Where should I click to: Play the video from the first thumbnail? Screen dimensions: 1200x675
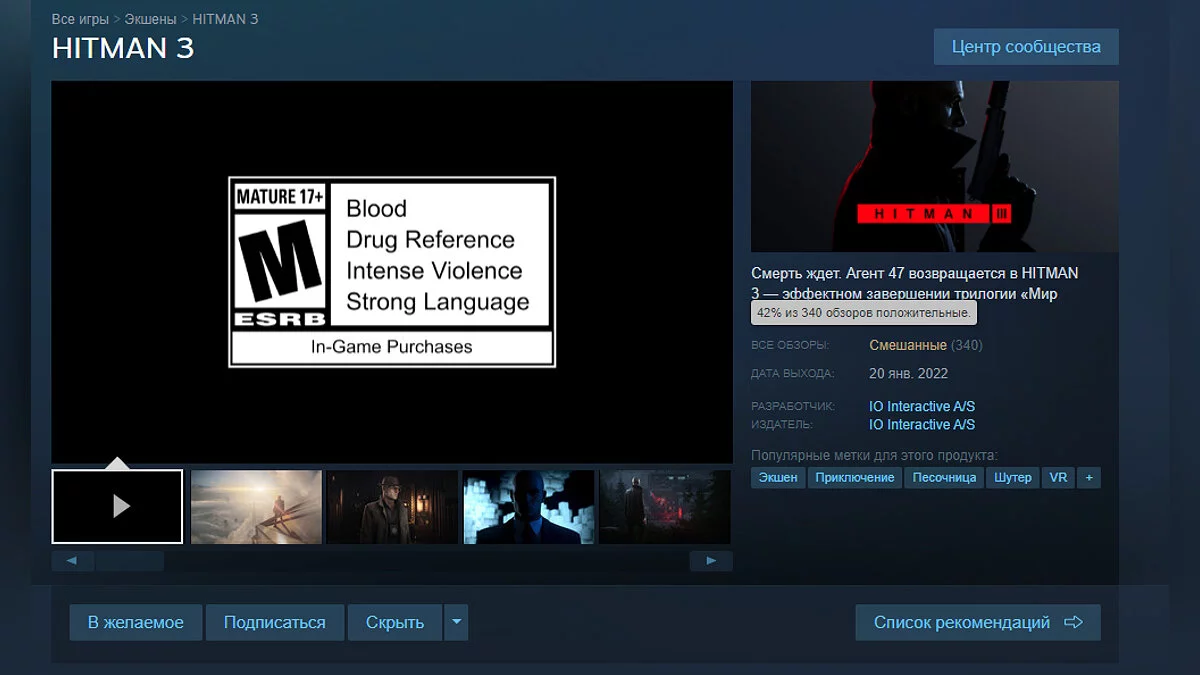point(117,506)
